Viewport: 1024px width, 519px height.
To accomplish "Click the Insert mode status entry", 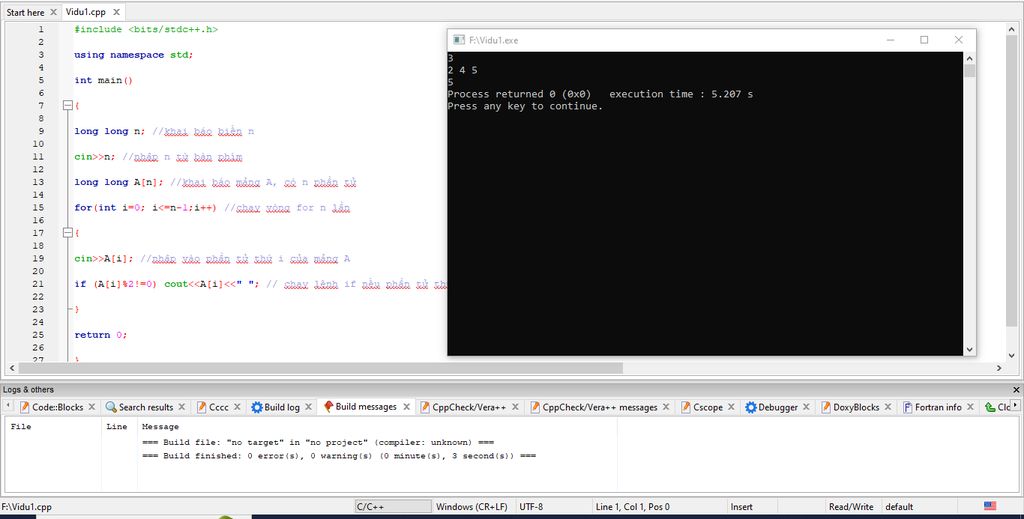I will (x=741, y=507).
